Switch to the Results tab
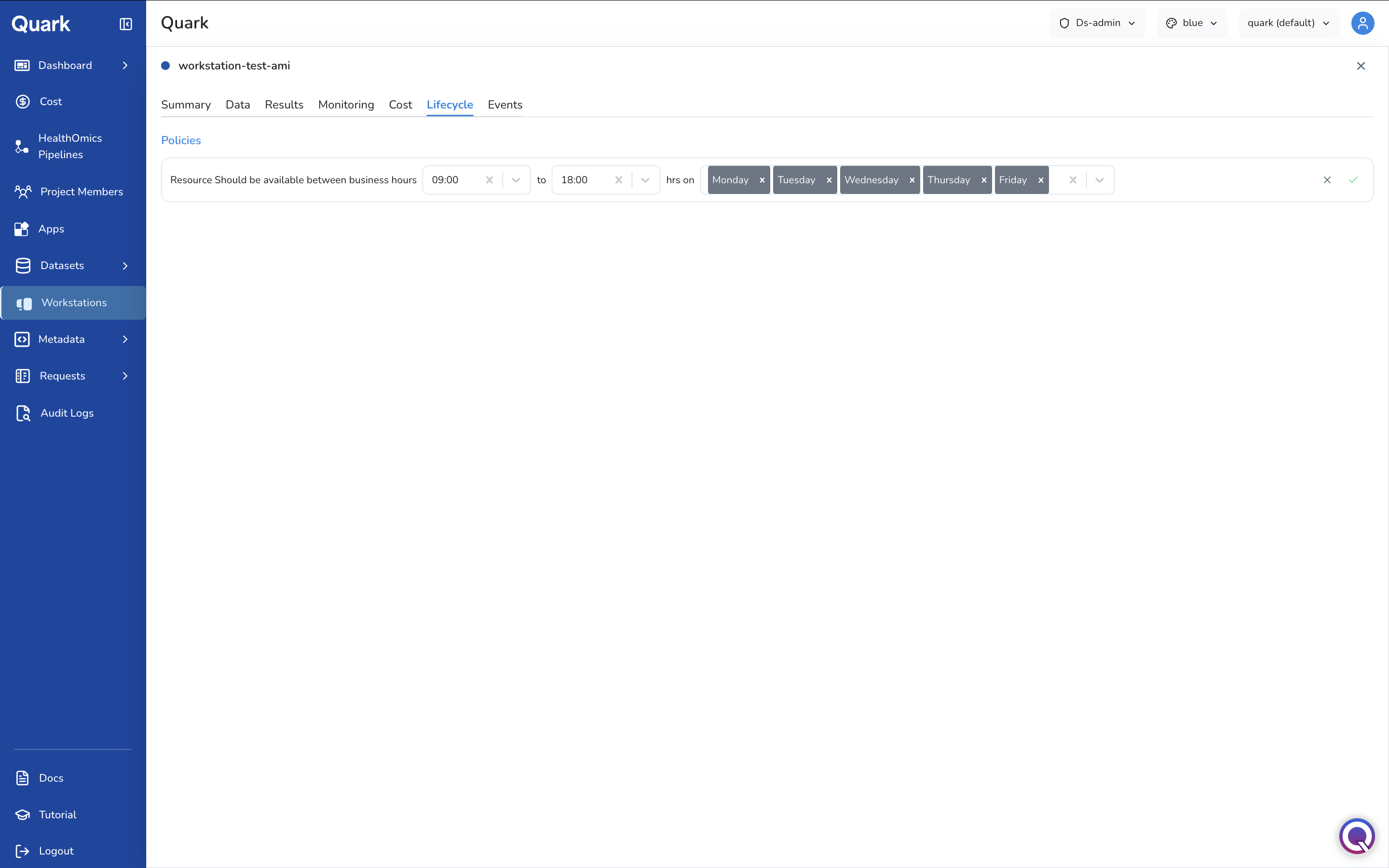This screenshot has width=1389, height=868. (x=284, y=105)
